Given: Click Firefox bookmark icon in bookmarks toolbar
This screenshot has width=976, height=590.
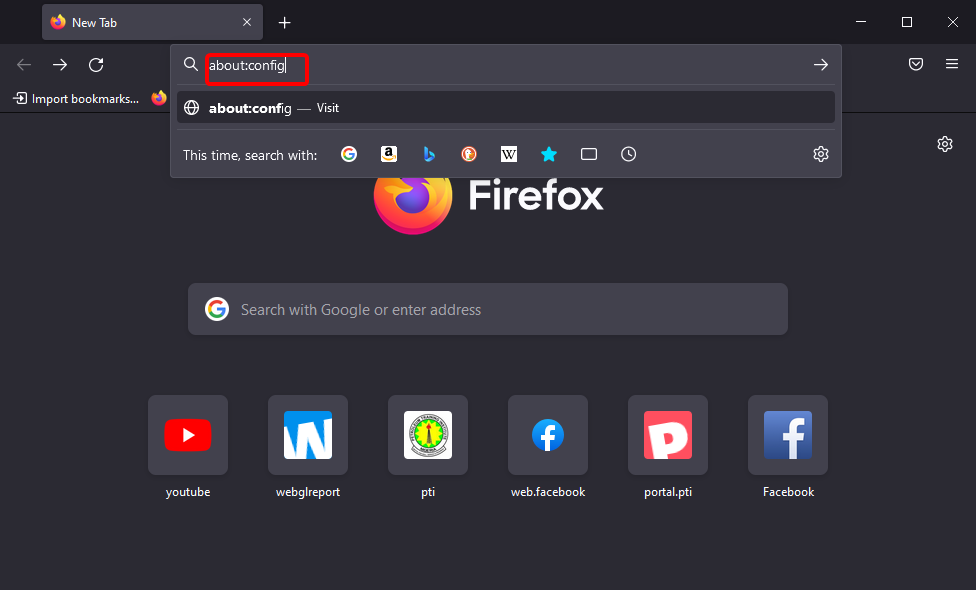Looking at the screenshot, I should [x=159, y=98].
